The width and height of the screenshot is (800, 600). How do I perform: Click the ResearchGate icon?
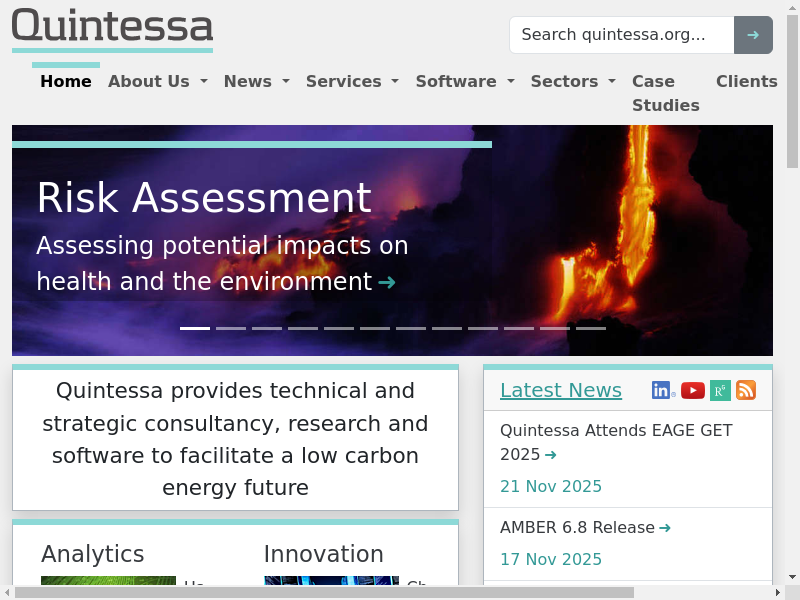click(x=720, y=390)
